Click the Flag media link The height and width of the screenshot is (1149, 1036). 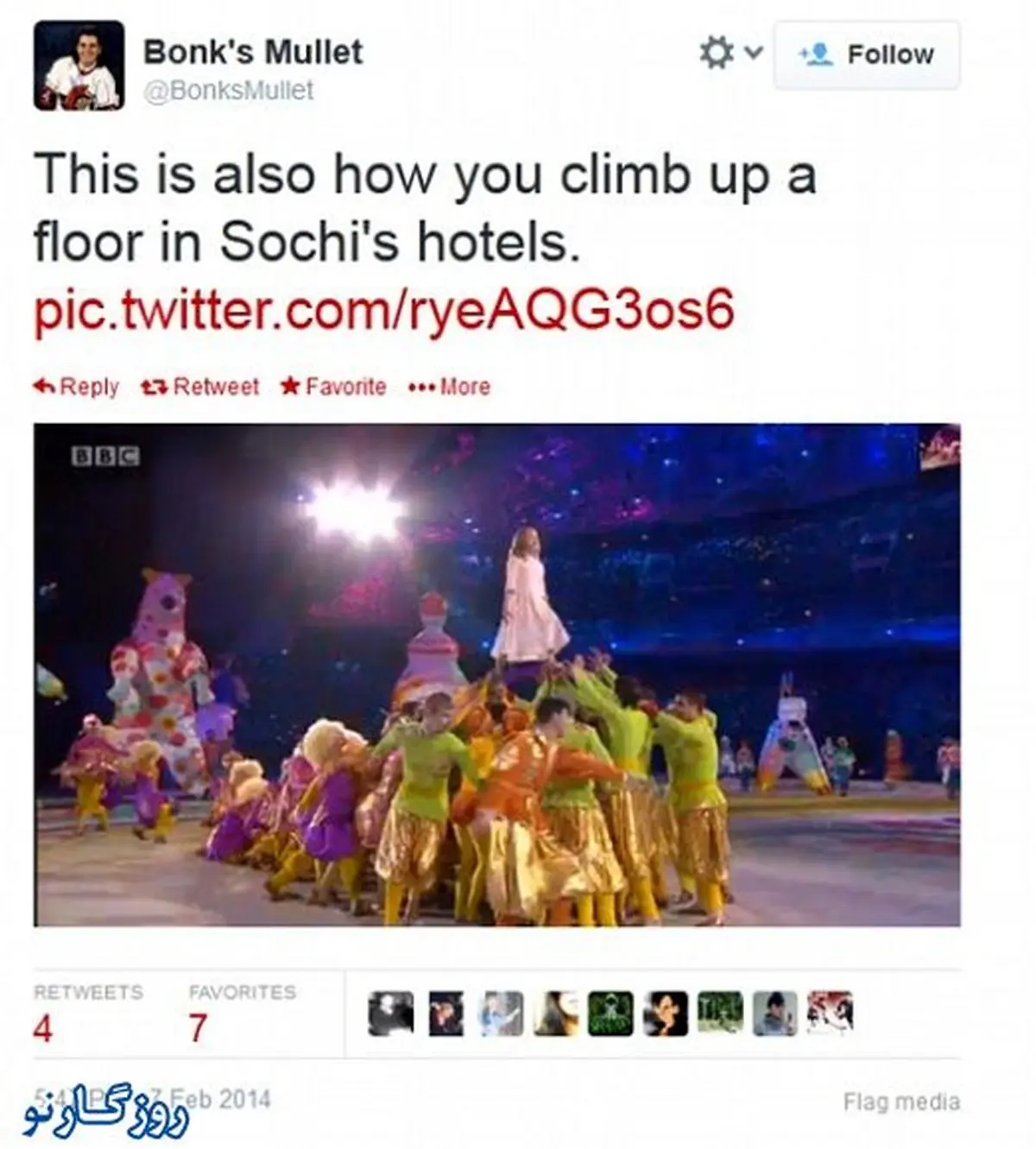[x=901, y=1102]
